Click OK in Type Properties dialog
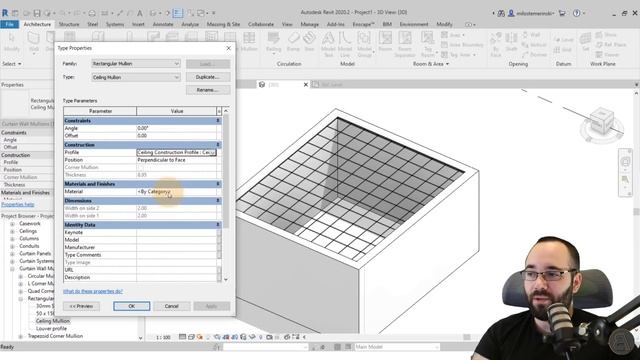640x360 pixels. point(131,306)
